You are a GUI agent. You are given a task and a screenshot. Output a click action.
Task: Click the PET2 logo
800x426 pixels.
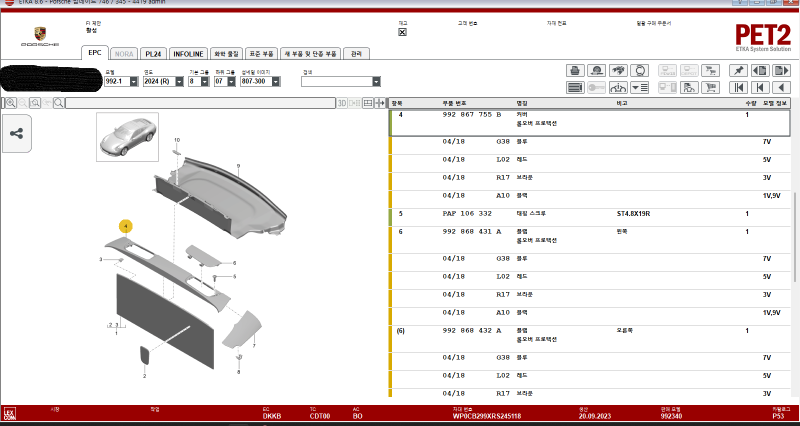click(x=763, y=38)
